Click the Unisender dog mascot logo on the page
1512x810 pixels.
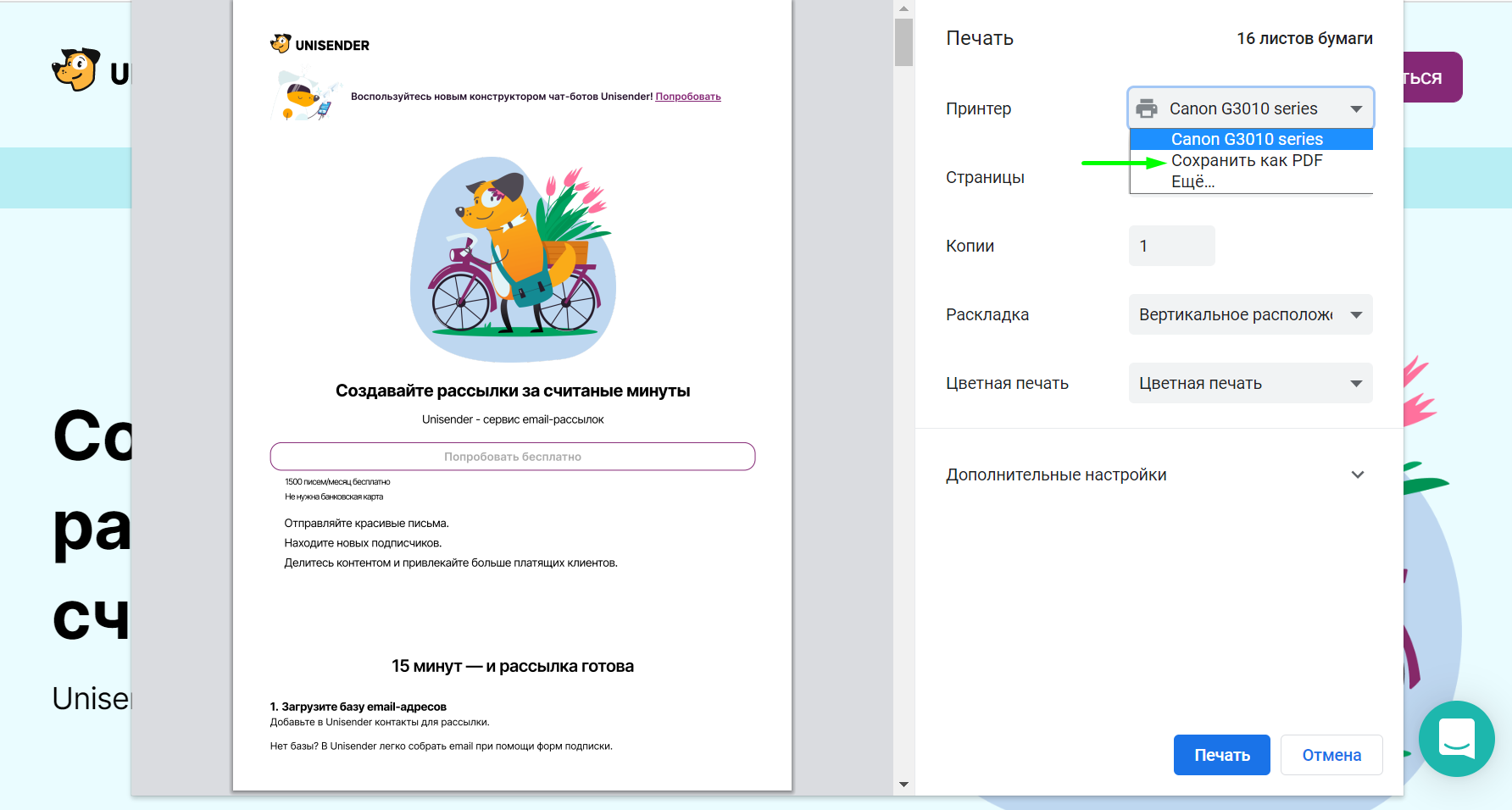[75, 70]
